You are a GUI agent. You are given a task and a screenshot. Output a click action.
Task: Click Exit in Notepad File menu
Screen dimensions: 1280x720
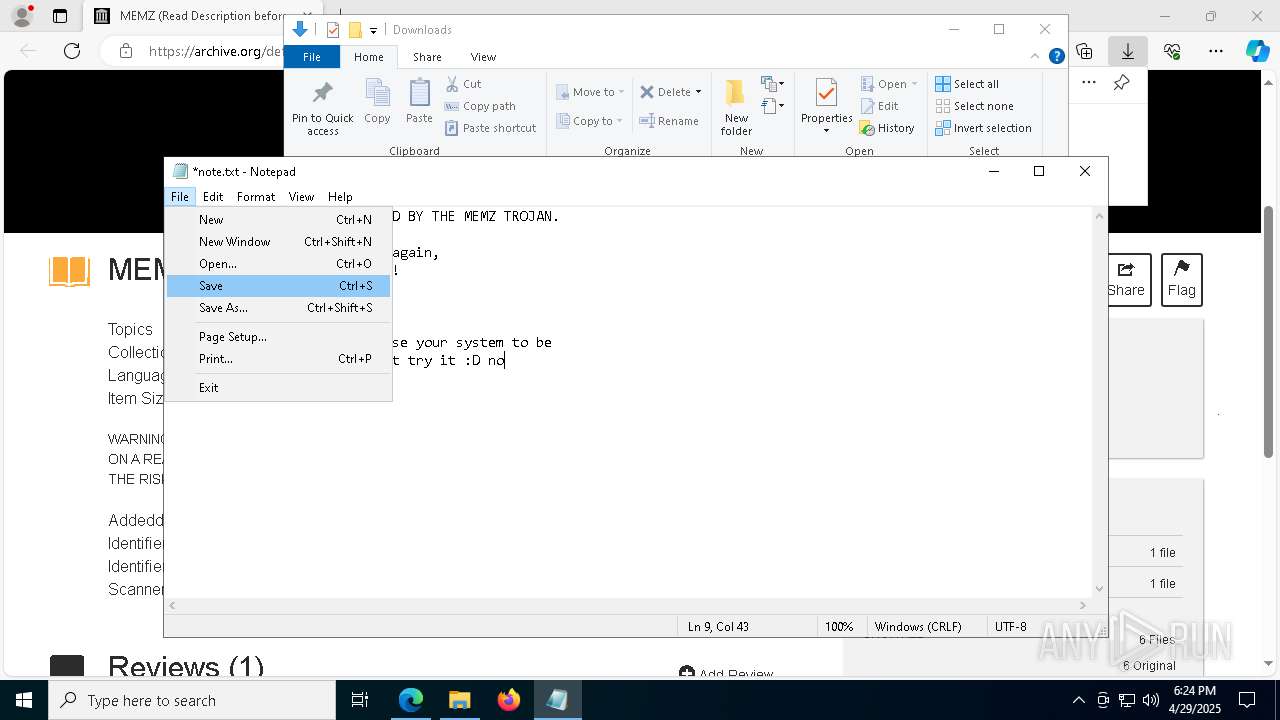pos(278,388)
